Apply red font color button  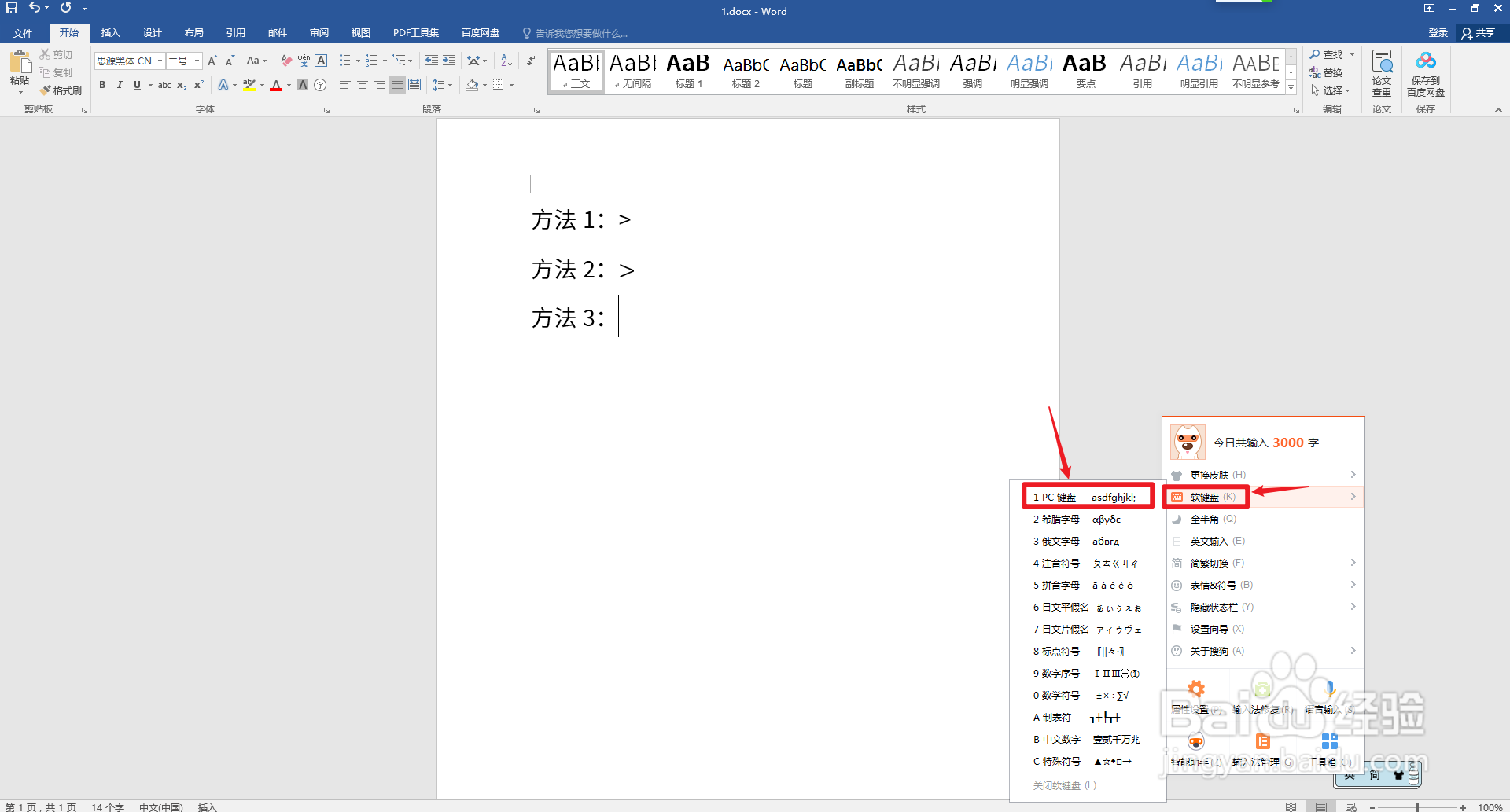click(x=276, y=85)
